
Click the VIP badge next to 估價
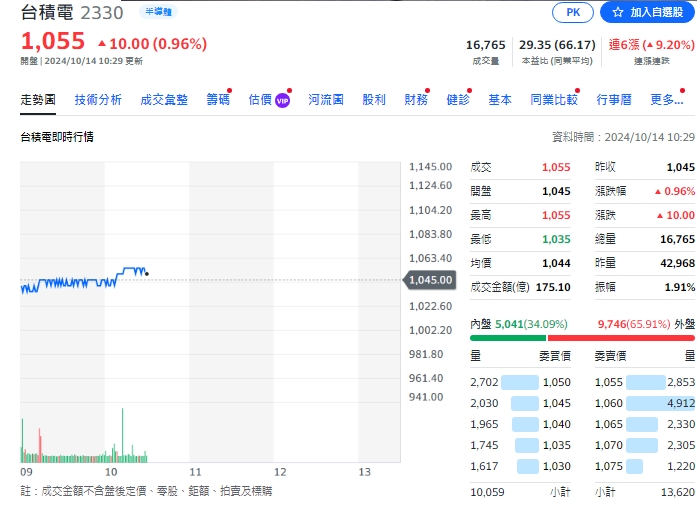(282, 101)
